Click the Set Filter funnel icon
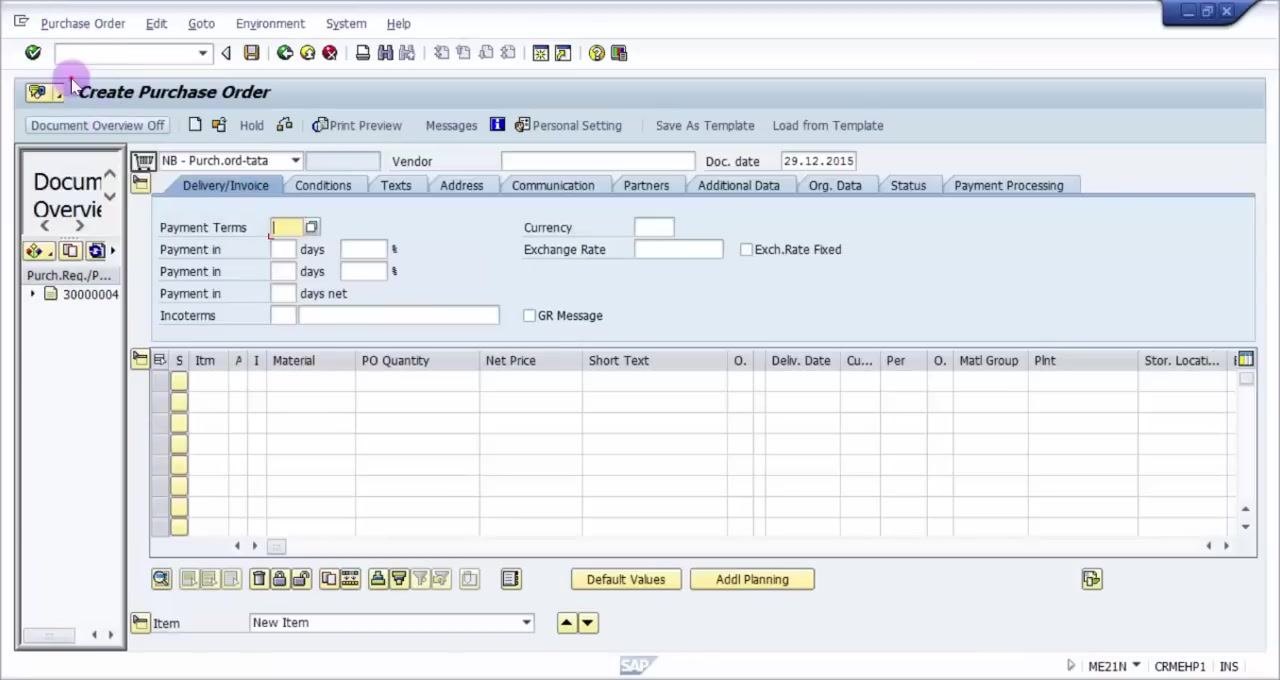 pyautogui.click(x=420, y=579)
